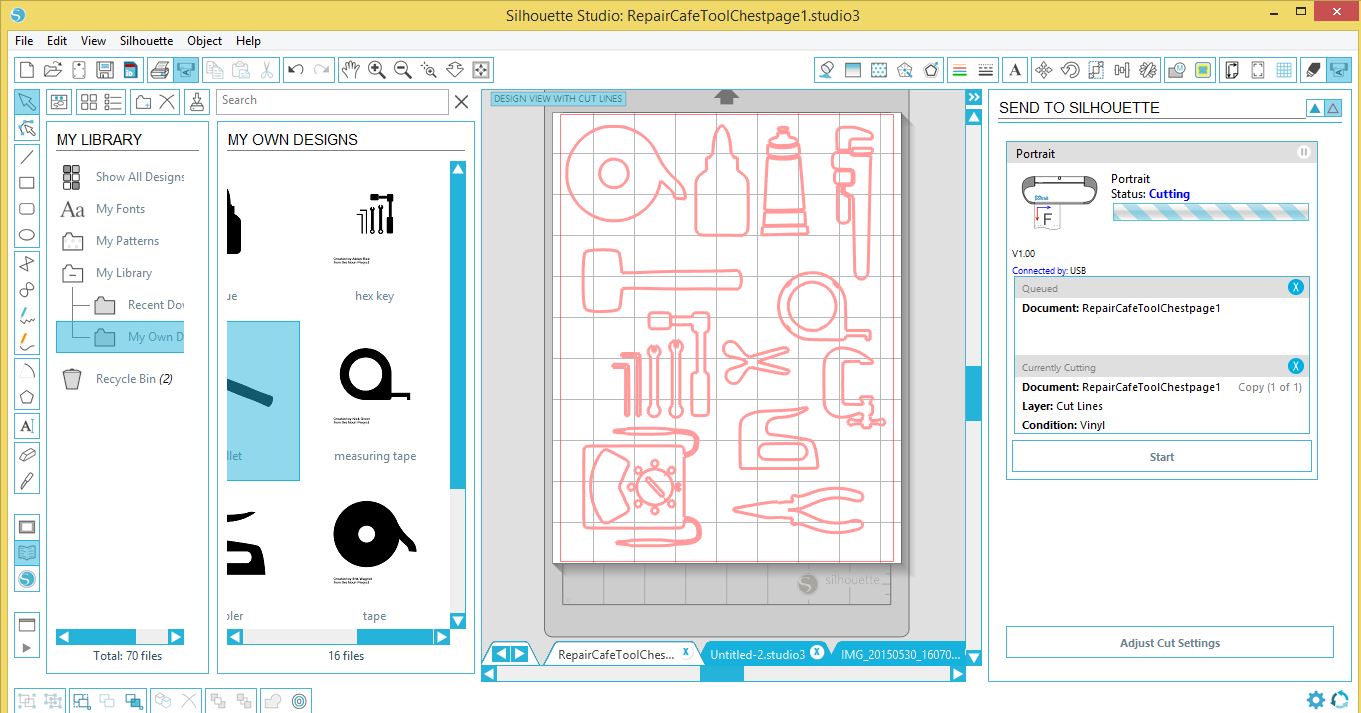
Task: Switch to the IMG_20150530 document tab
Action: (900, 654)
